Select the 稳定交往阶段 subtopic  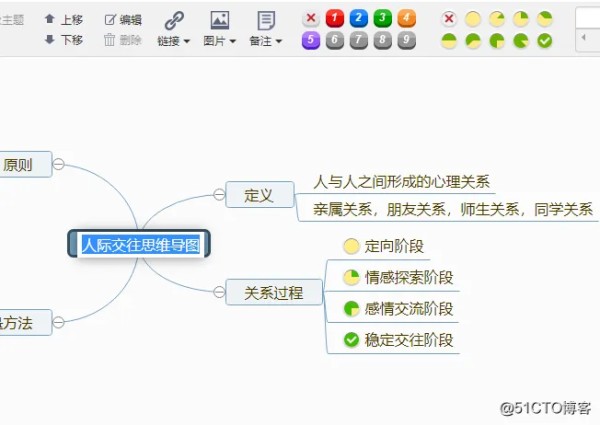409,340
